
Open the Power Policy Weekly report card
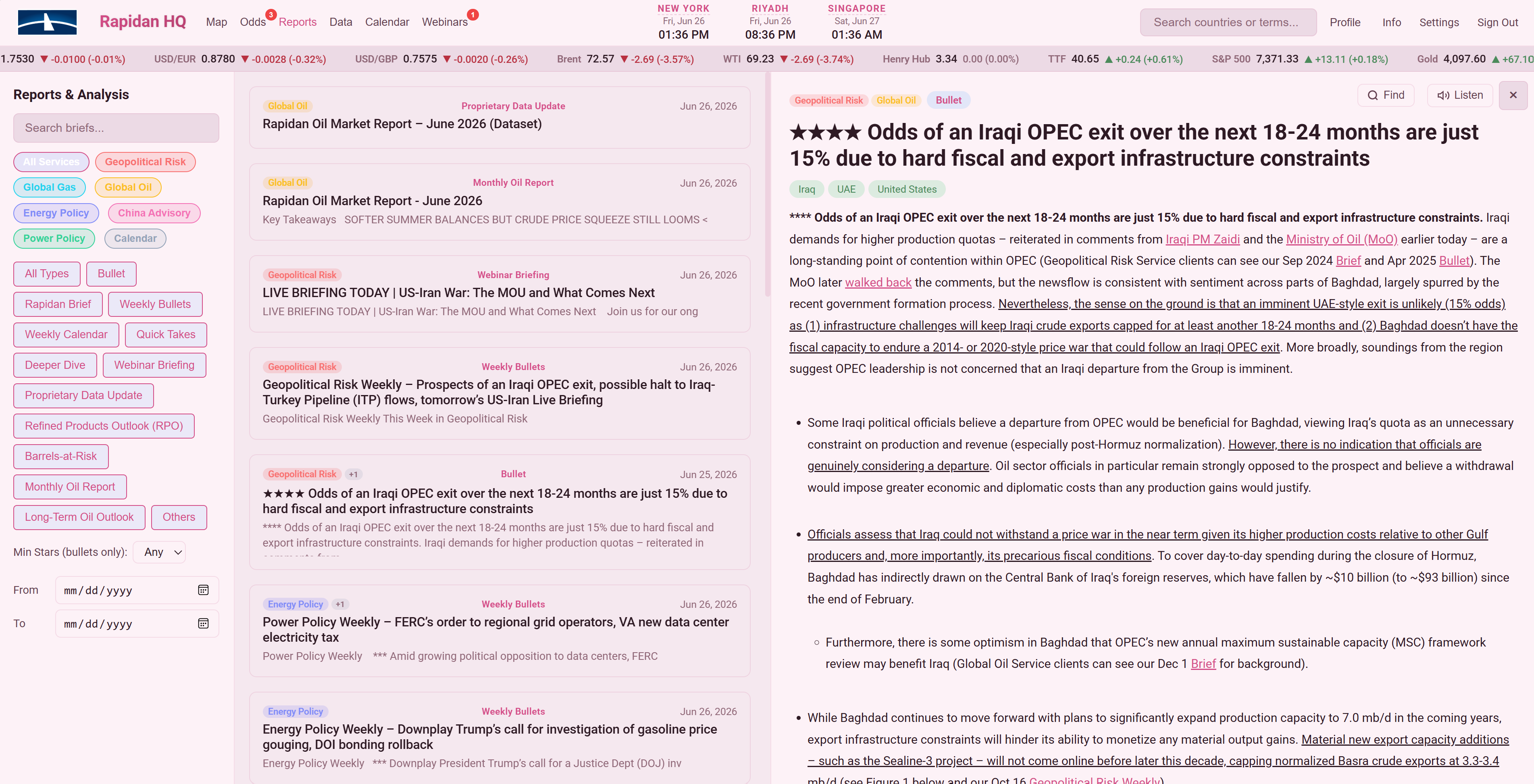click(x=499, y=630)
